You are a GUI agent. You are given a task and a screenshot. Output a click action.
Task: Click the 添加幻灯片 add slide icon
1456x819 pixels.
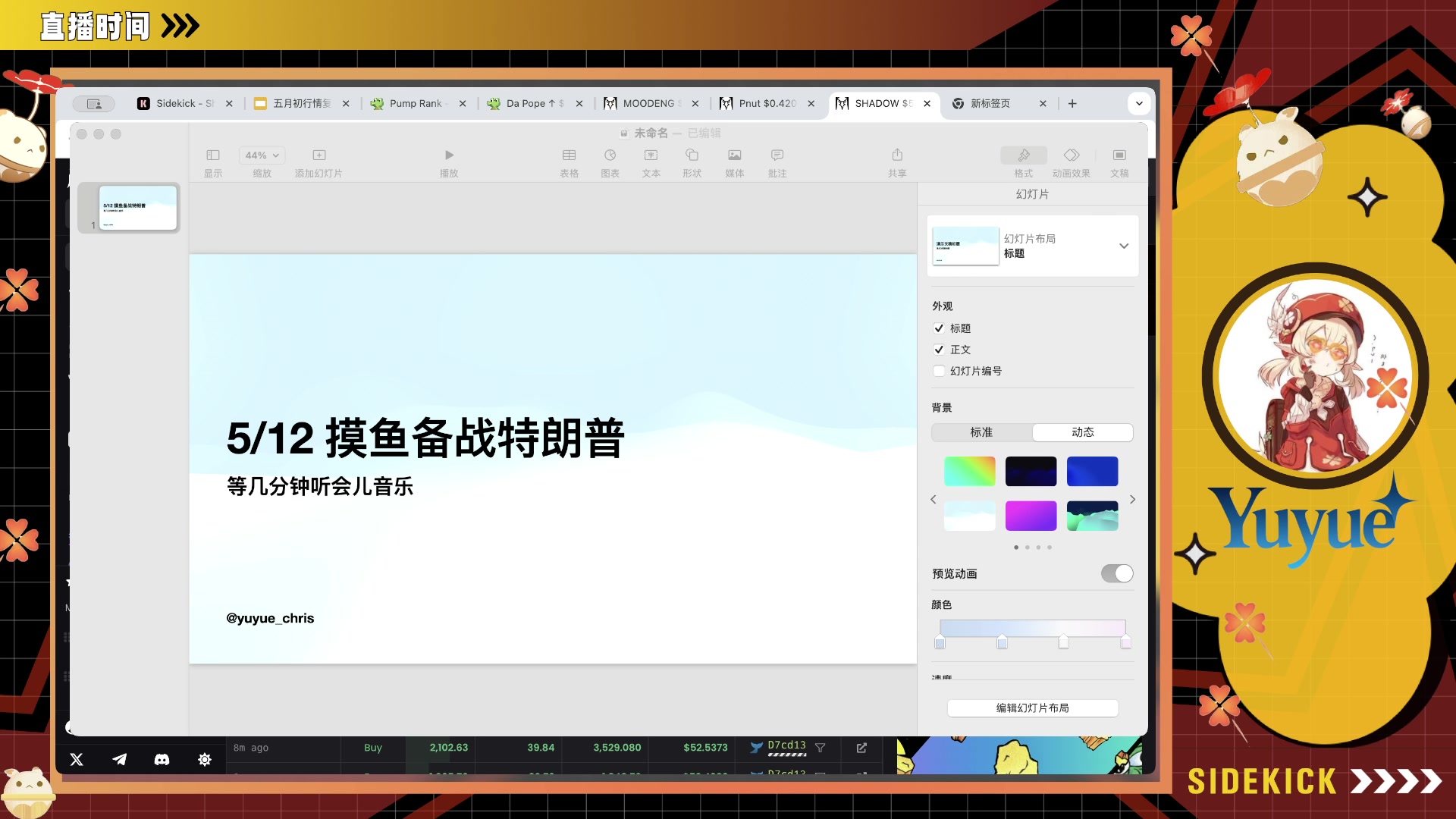coord(319,155)
